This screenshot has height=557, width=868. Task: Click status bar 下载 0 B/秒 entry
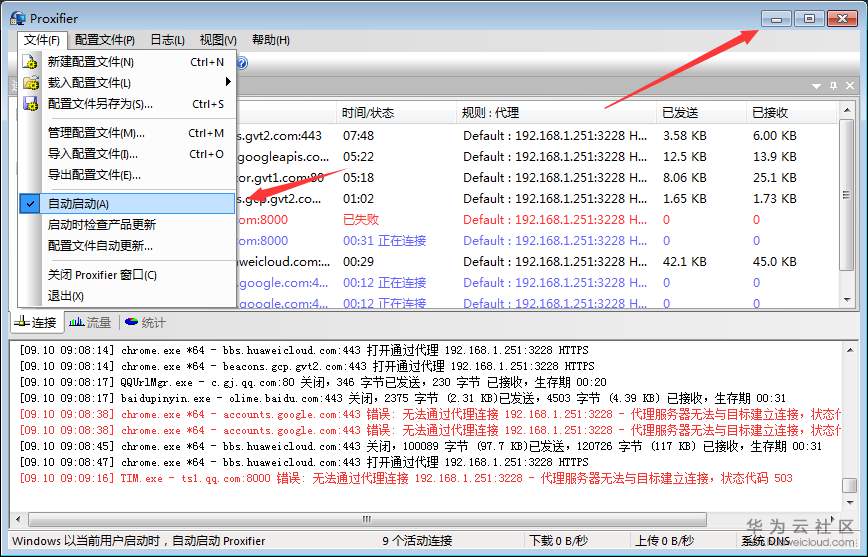(558, 540)
